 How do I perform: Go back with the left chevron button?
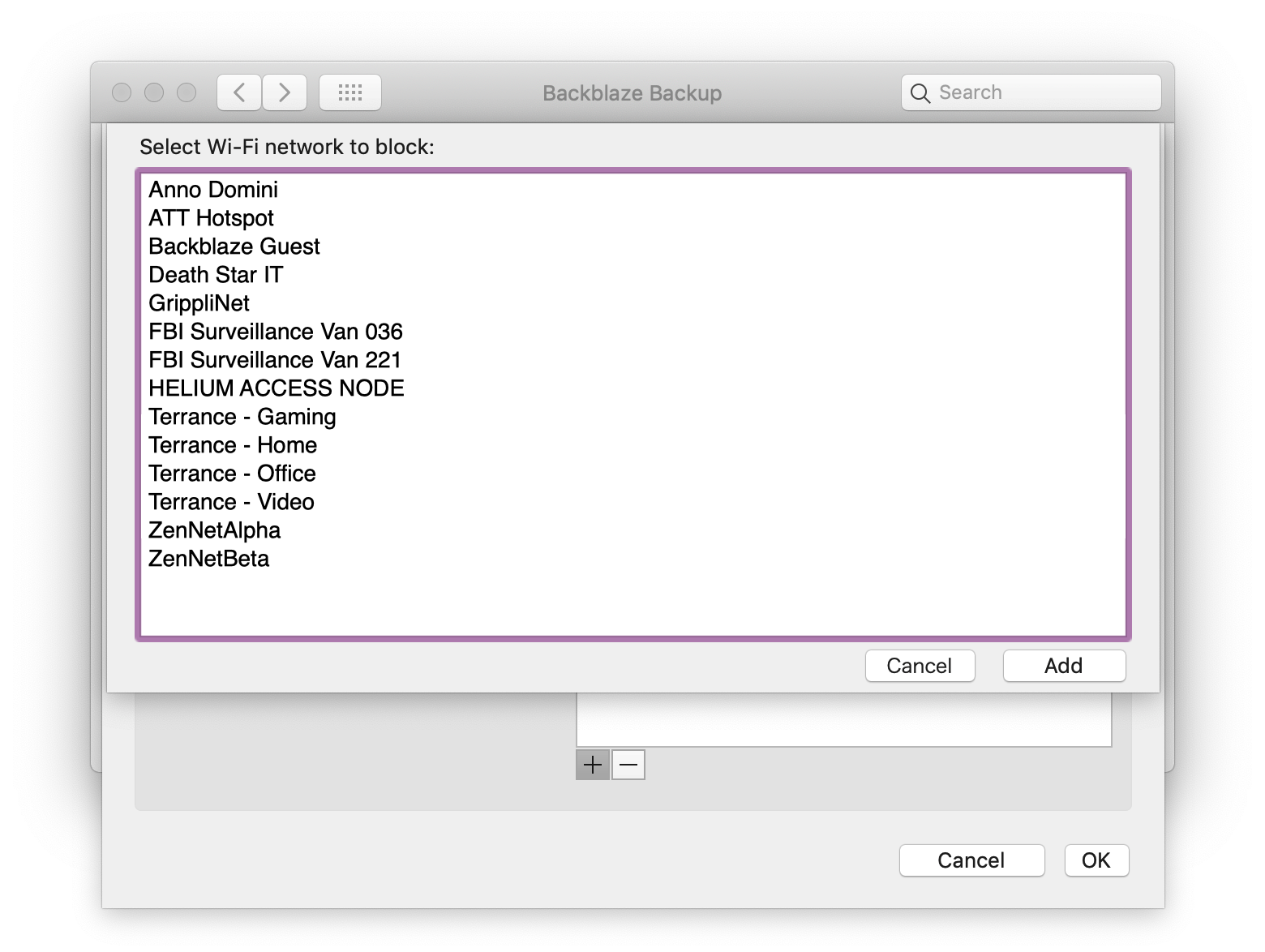pos(239,92)
